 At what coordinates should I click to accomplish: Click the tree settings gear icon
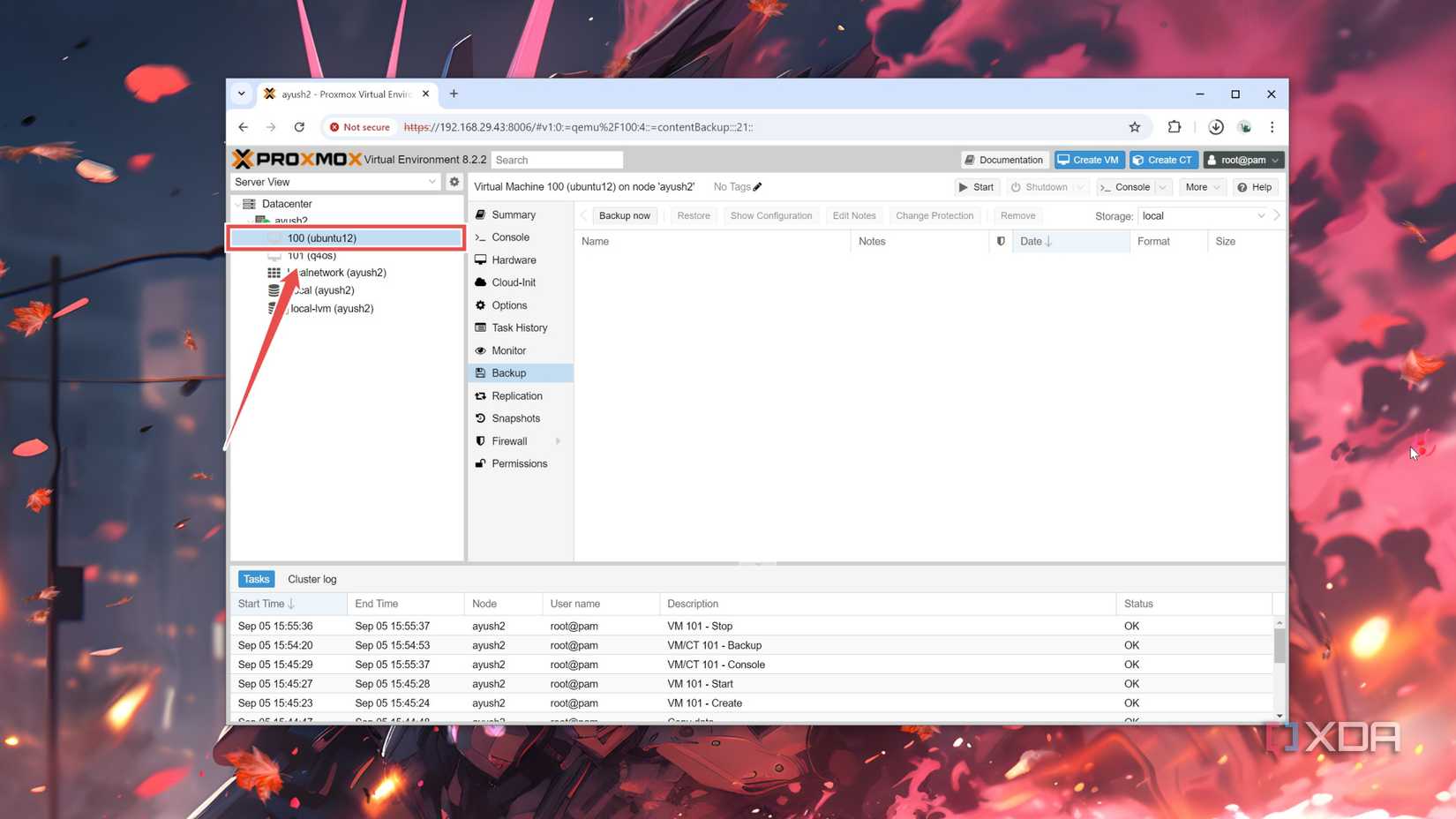[x=454, y=182]
